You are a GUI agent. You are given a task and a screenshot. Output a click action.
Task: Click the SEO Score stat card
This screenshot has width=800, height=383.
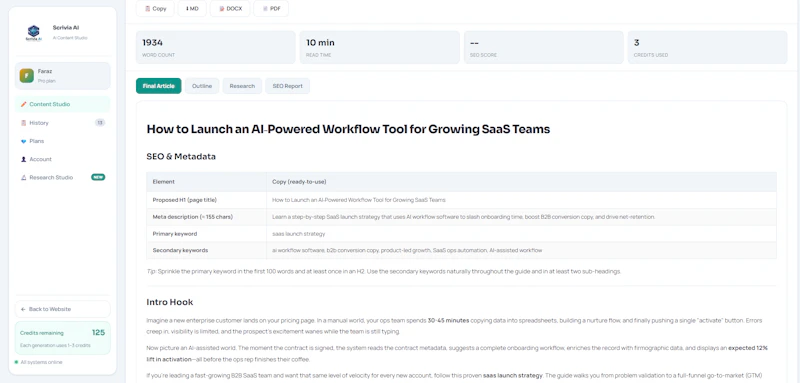point(543,47)
